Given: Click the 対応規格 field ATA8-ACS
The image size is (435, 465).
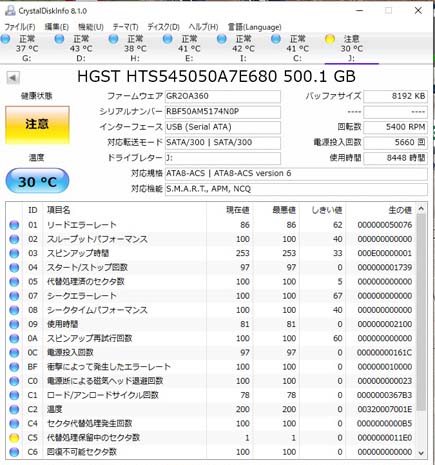Looking at the screenshot, I should [x=296, y=173].
